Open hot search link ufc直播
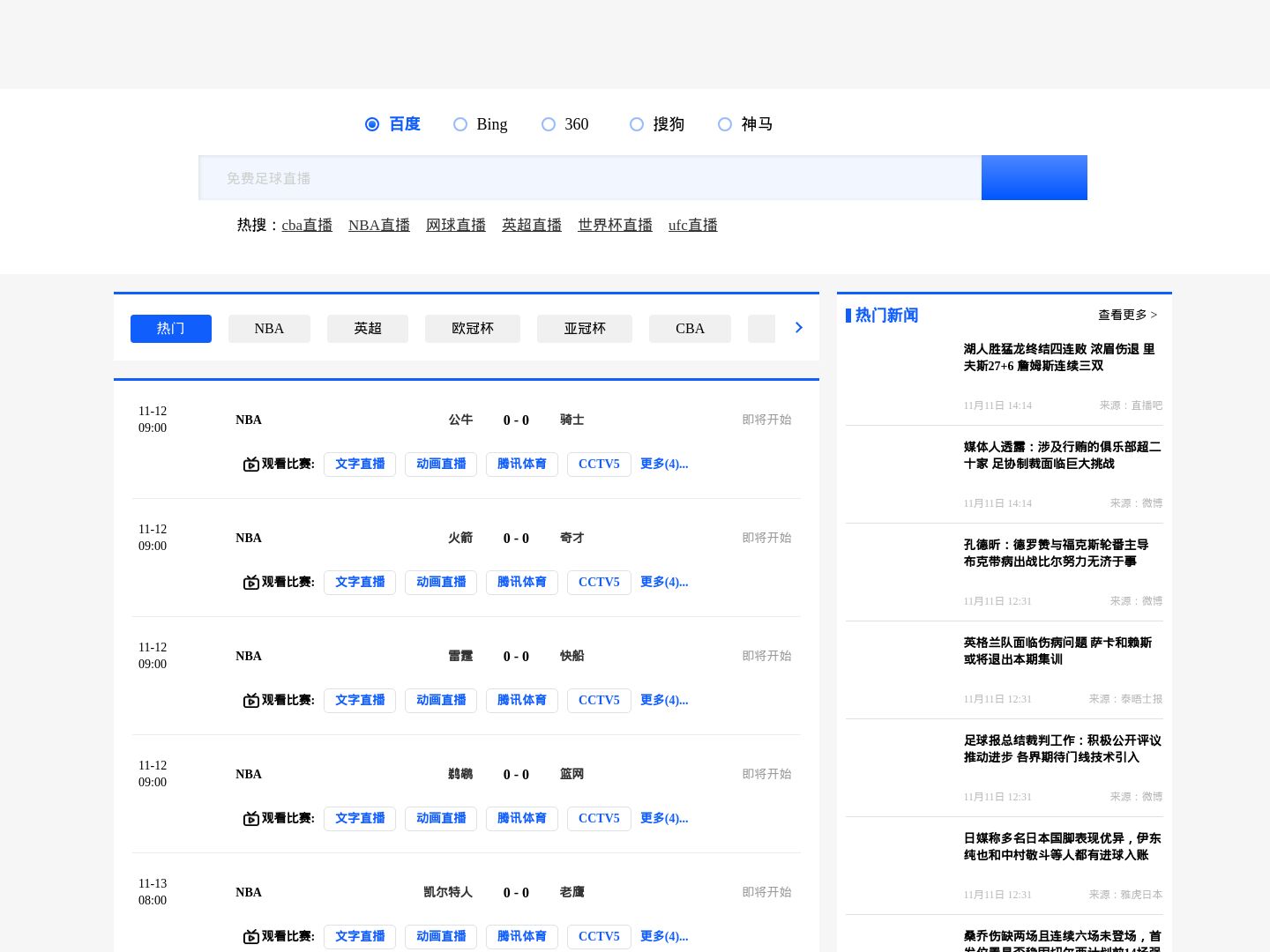 pyautogui.click(x=693, y=225)
